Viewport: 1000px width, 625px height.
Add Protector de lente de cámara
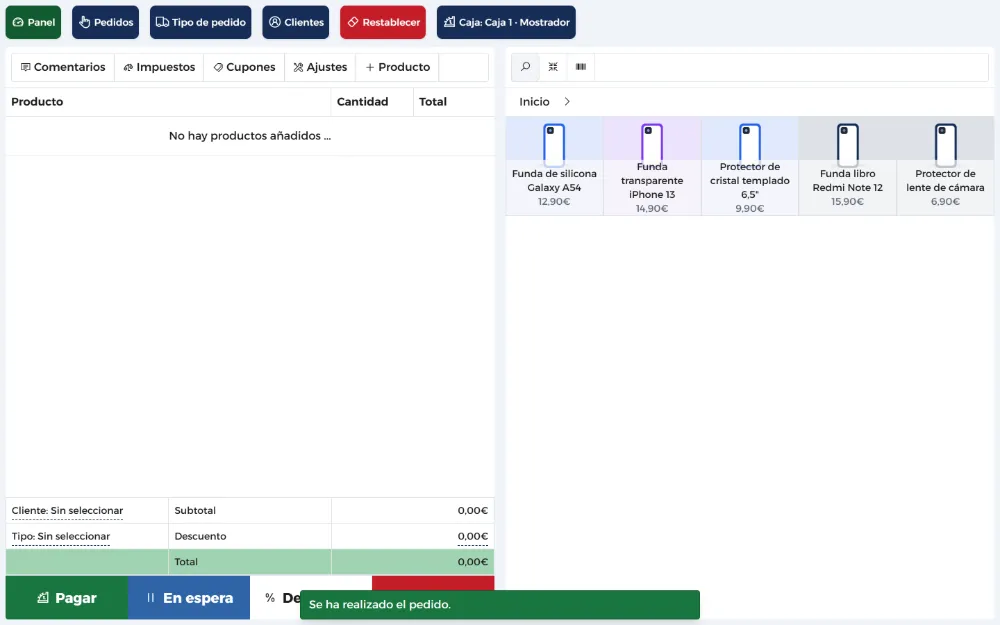click(x=945, y=166)
